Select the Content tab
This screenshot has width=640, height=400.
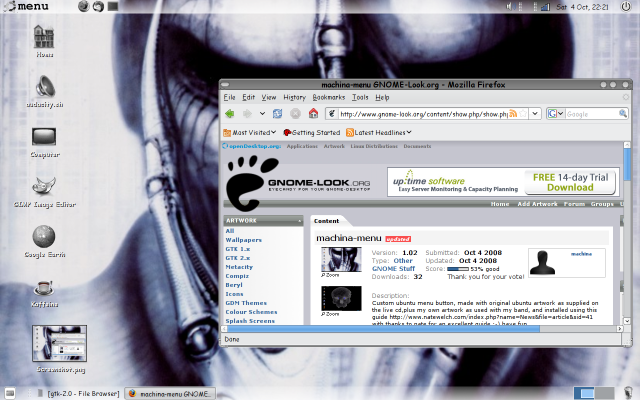click(x=326, y=221)
